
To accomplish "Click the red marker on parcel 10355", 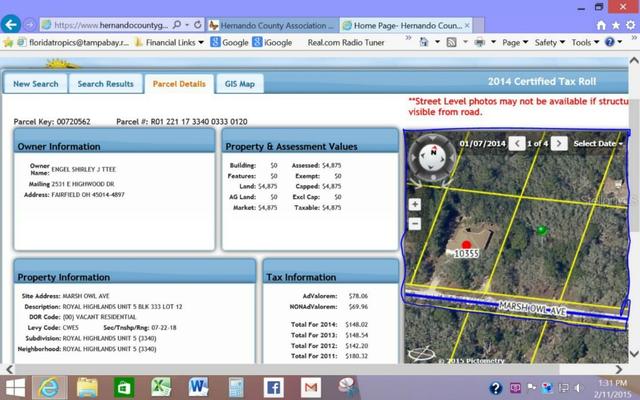I will tap(465, 244).
